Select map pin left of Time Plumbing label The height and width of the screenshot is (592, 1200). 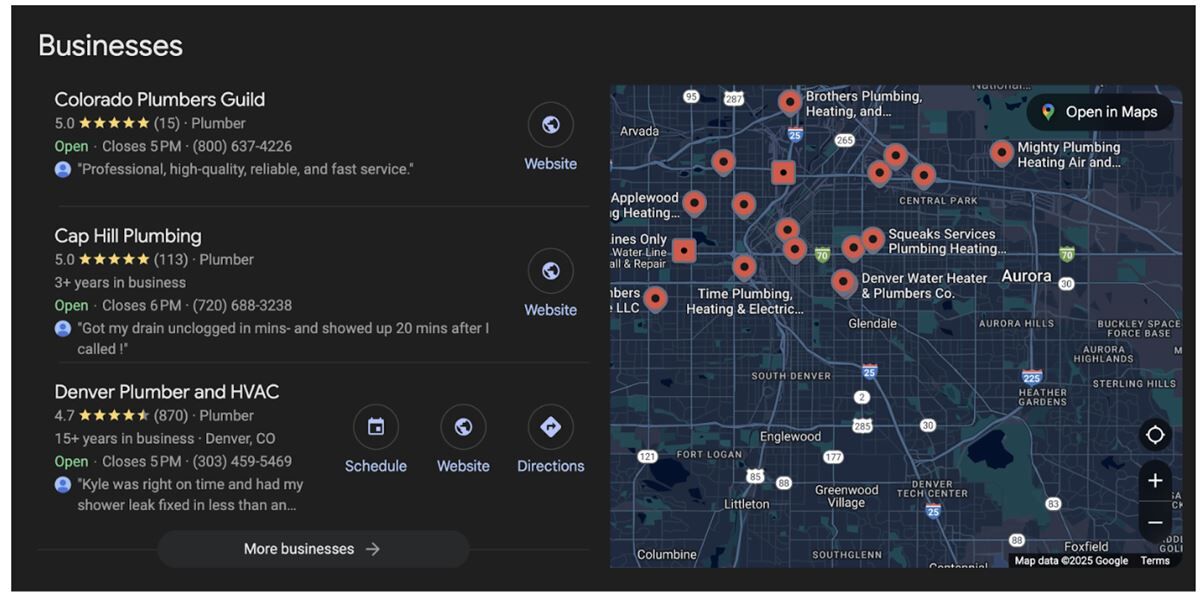[x=655, y=298]
